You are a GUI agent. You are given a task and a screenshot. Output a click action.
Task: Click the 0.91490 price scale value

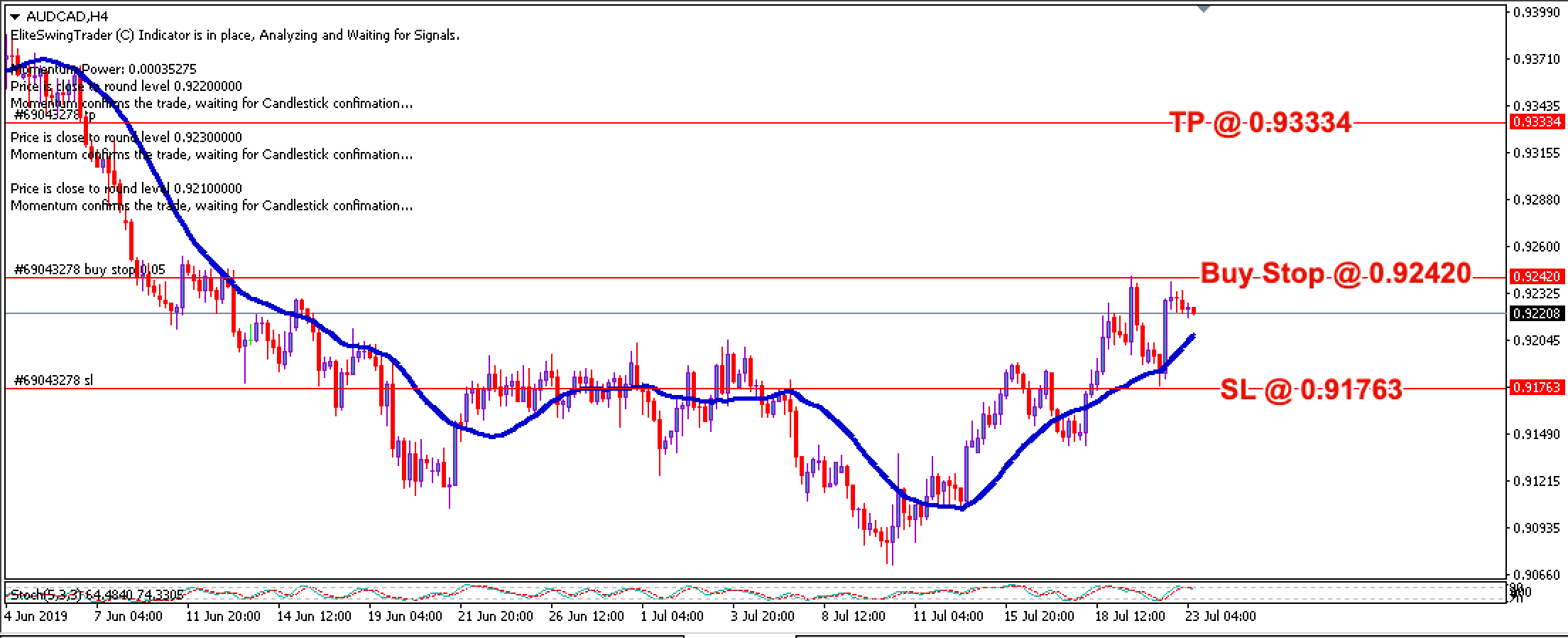tap(1535, 434)
